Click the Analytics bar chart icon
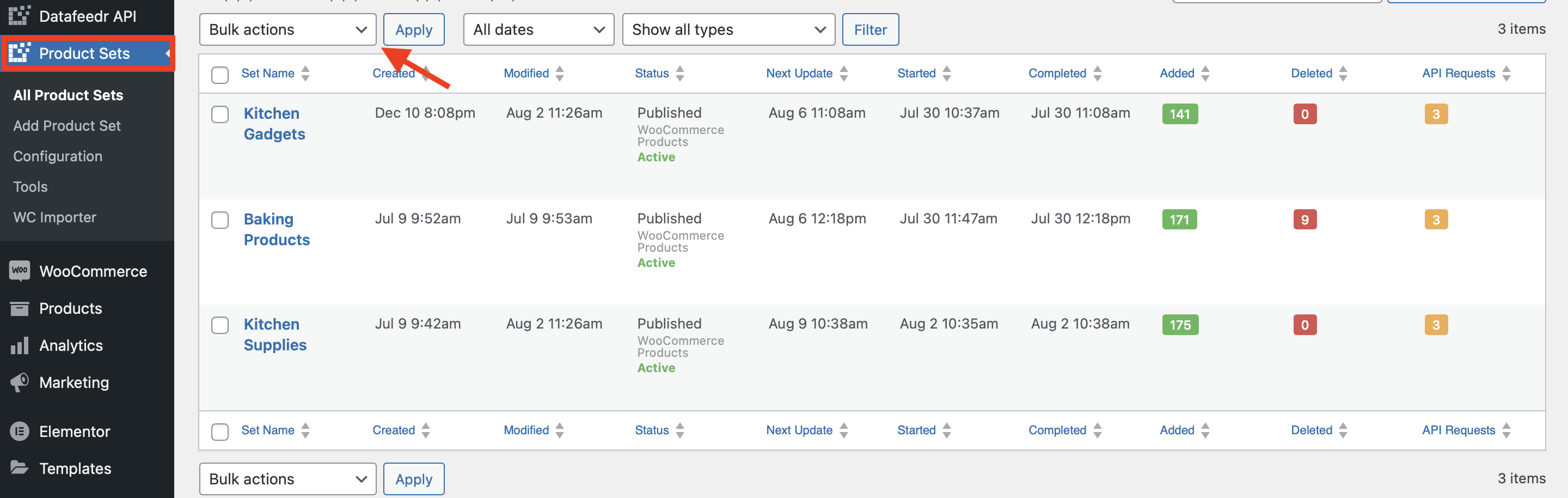 pyautogui.click(x=20, y=345)
